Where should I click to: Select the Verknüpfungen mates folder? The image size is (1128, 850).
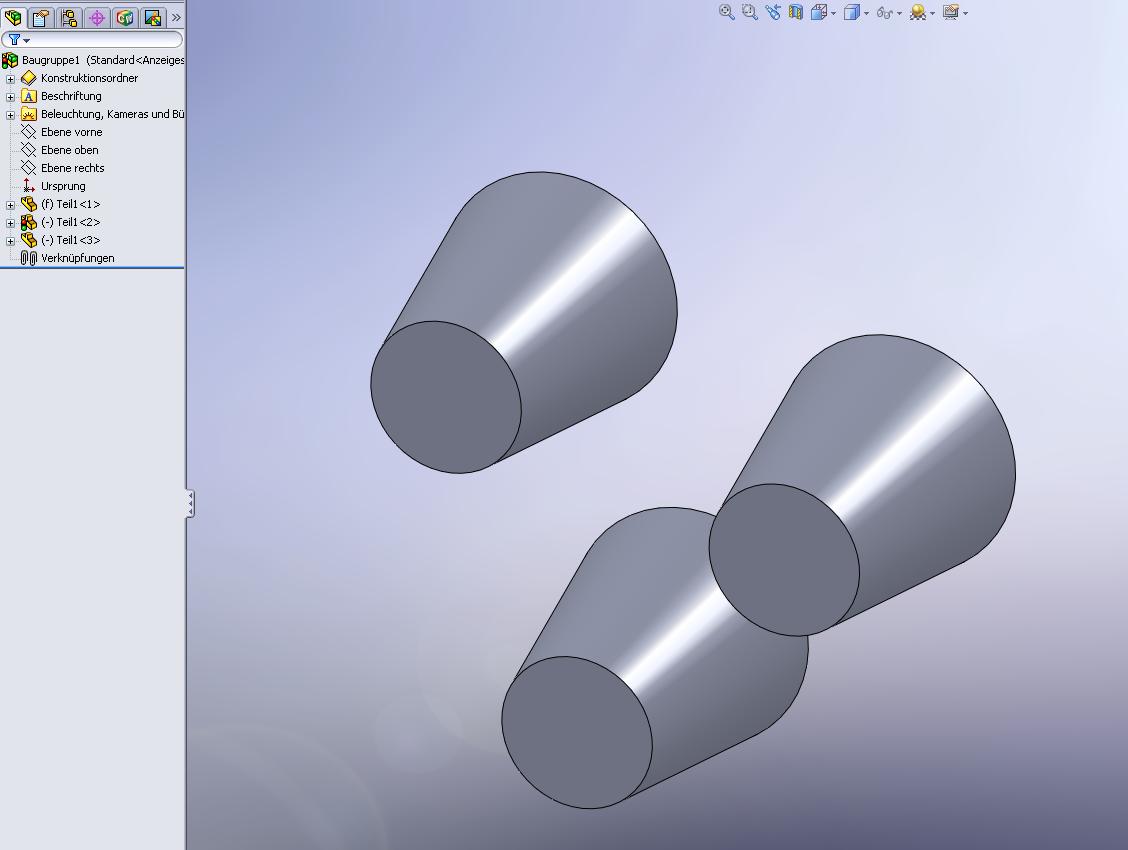tap(78, 258)
